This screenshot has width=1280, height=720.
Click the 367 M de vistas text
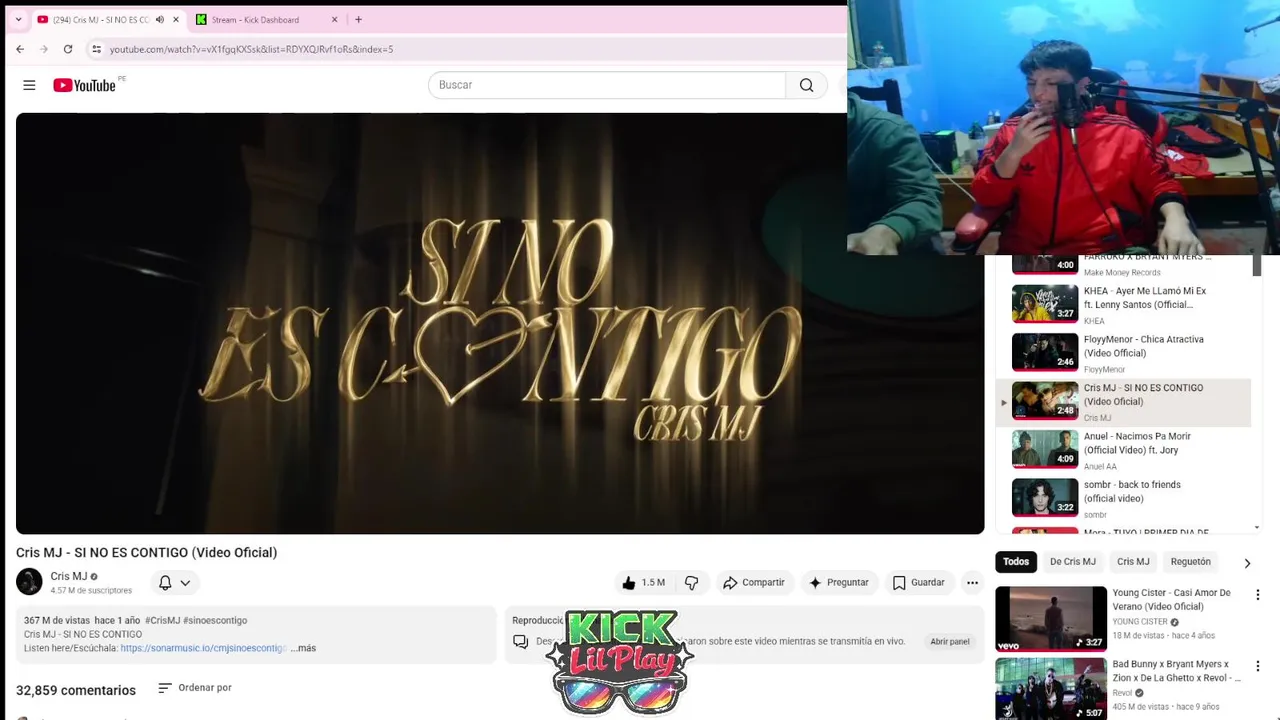(x=57, y=620)
